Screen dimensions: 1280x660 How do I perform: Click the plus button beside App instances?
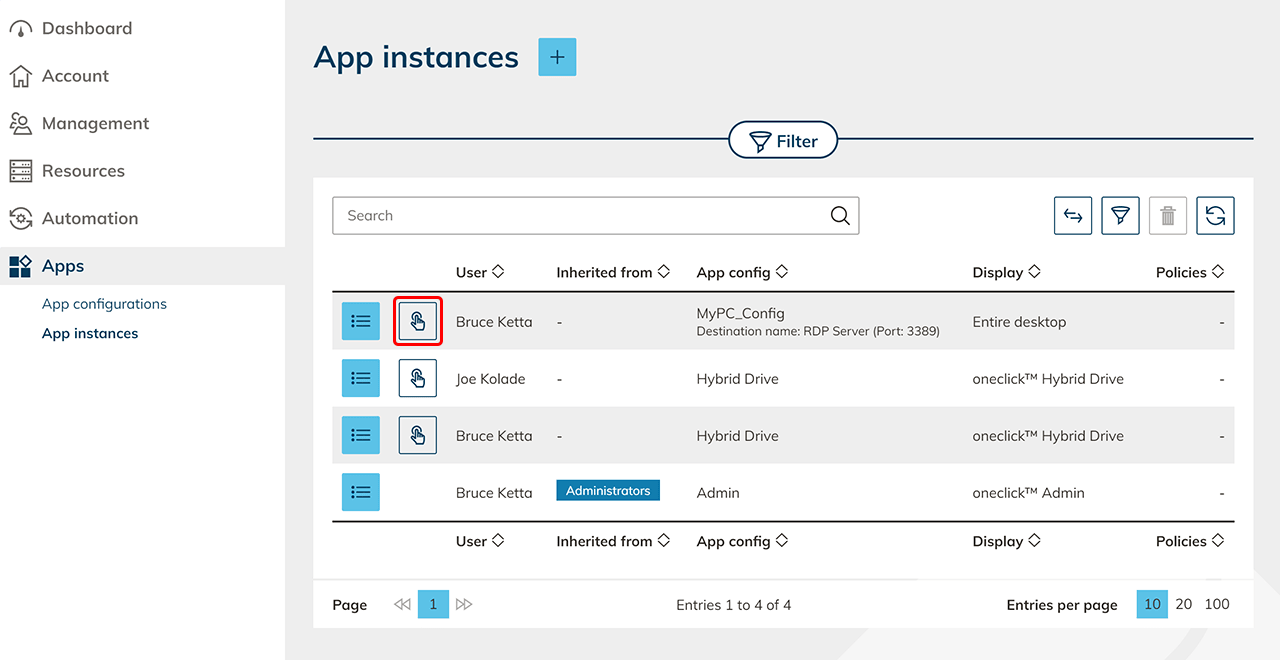(557, 57)
